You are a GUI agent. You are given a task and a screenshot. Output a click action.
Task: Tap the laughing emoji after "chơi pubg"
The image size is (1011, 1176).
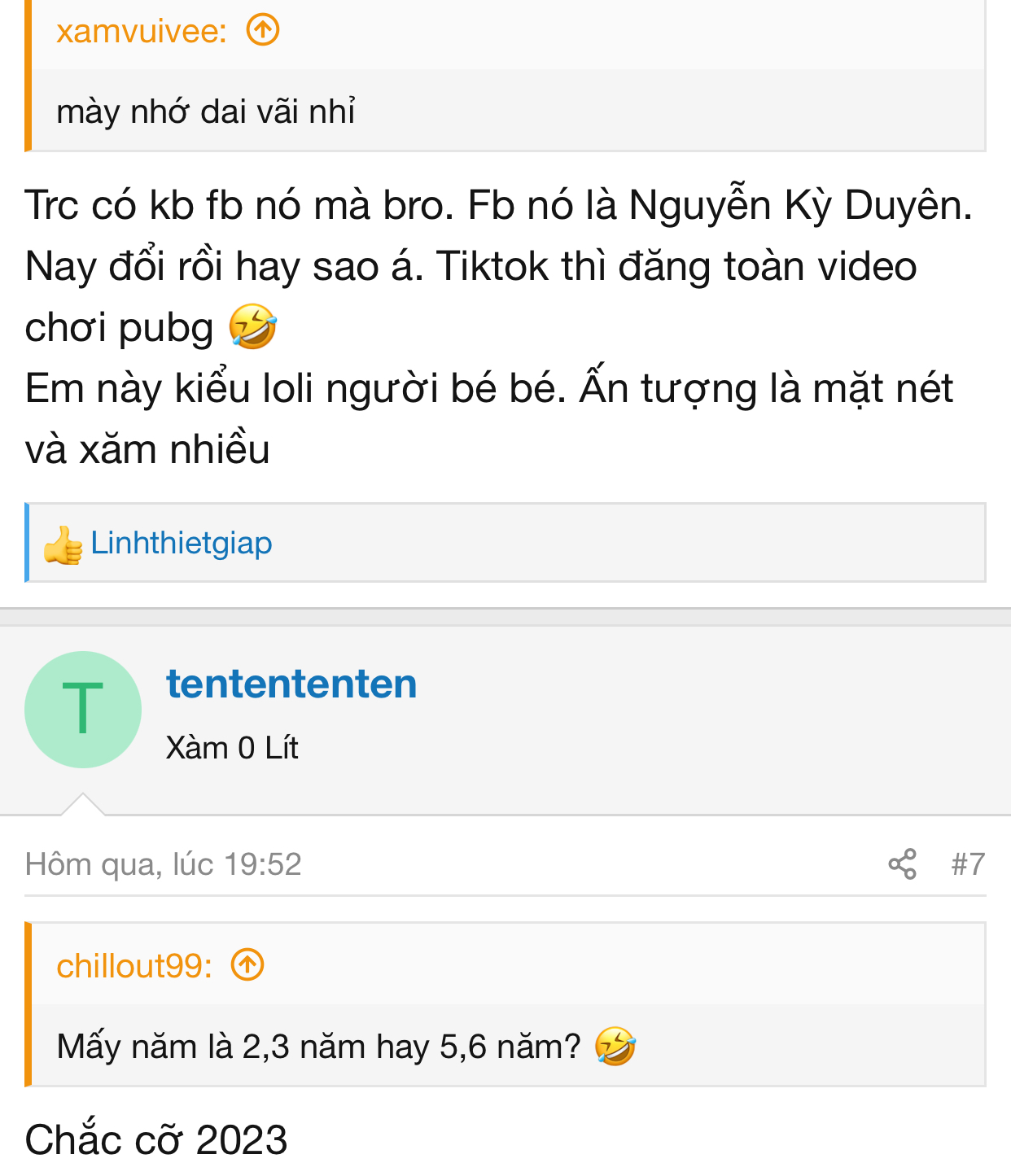pyautogui.click(x=252, y=327)
